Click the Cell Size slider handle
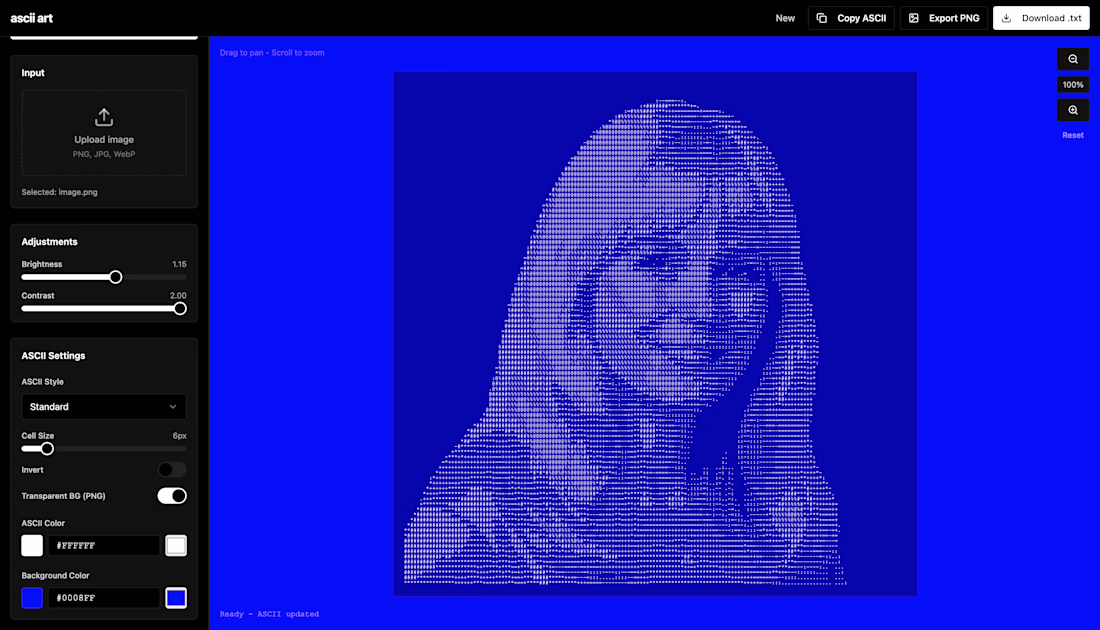1100x630 pixels. click(47, 448)
